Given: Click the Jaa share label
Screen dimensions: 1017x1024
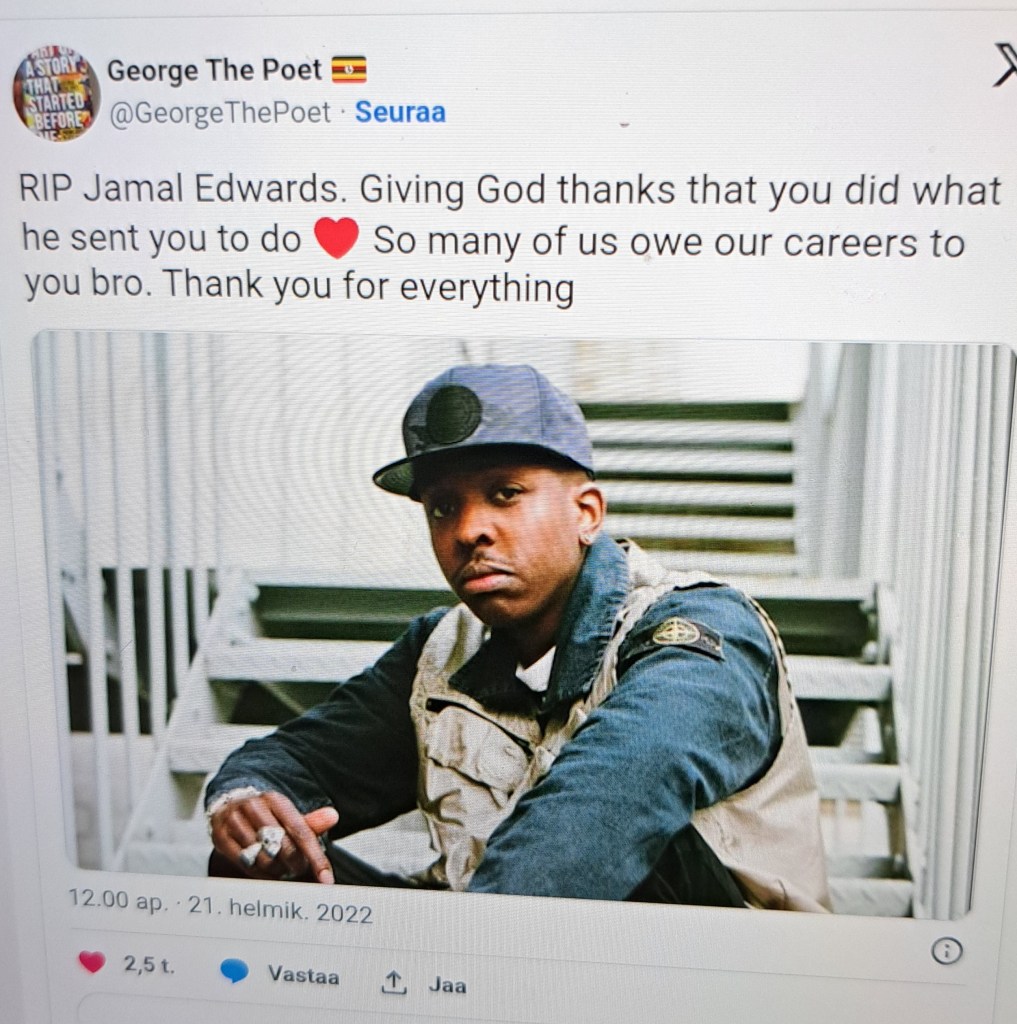Looking at the screenshot, I should click(x=447, y=984).
